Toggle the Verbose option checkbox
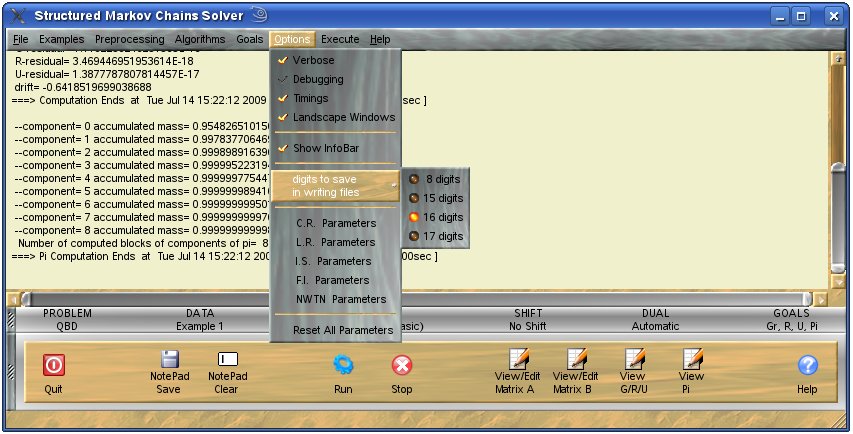Screen dimensions: 853x434 283,61
